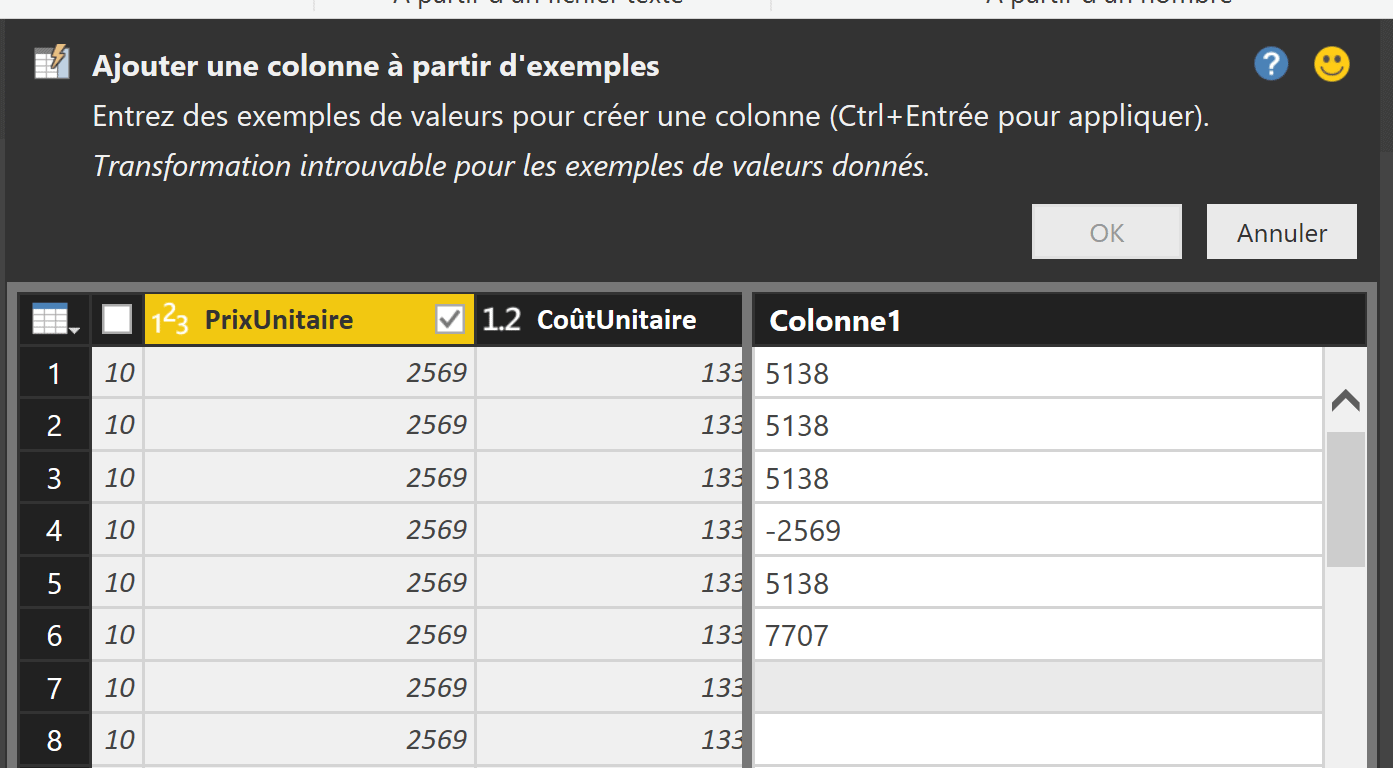
Task: Select row number 1 header
Action: 54,374
